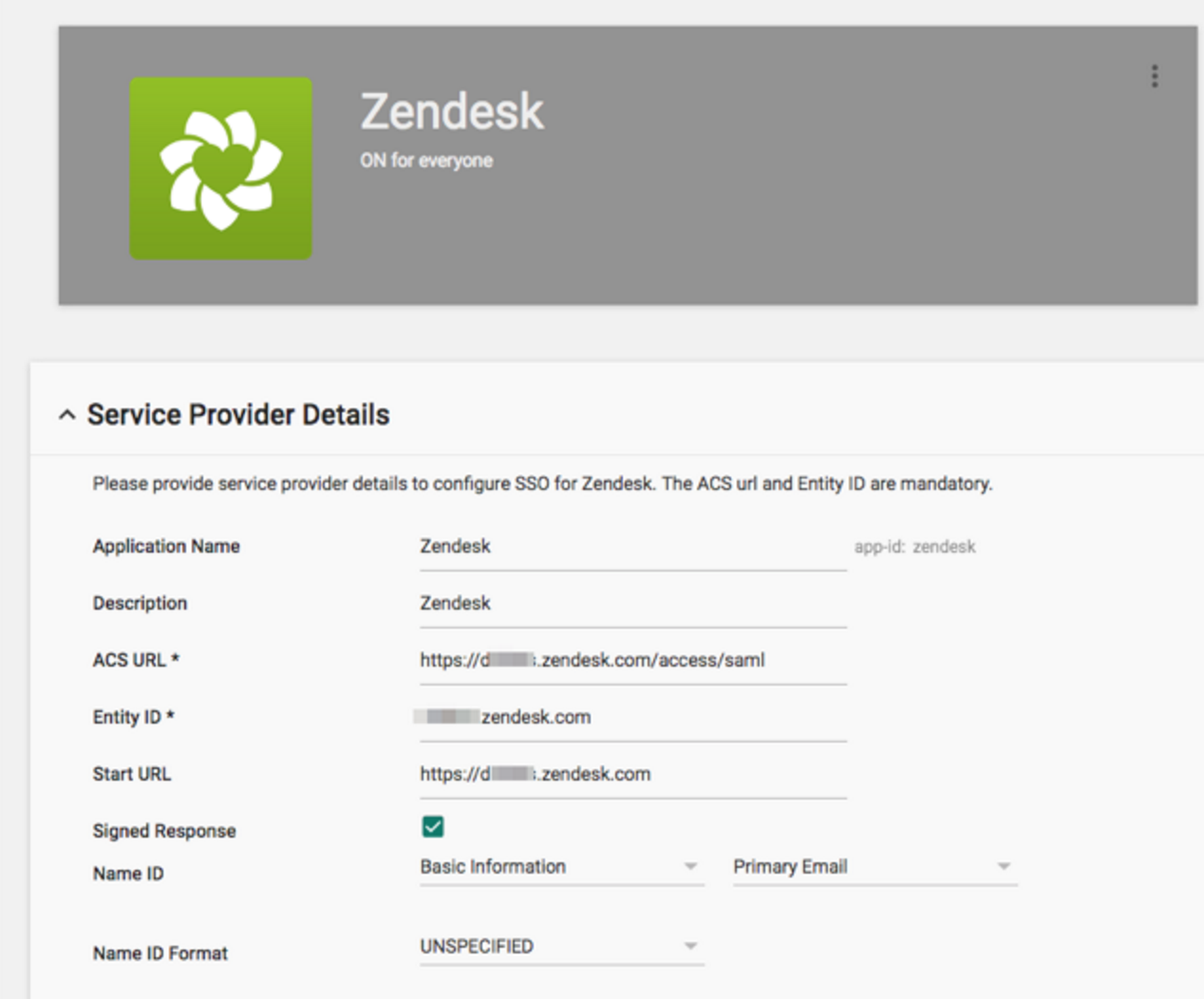The height and width of the screenshot is (999, 1204).
Task: Open the three-dot more options menu
Action: (1155, 76)
